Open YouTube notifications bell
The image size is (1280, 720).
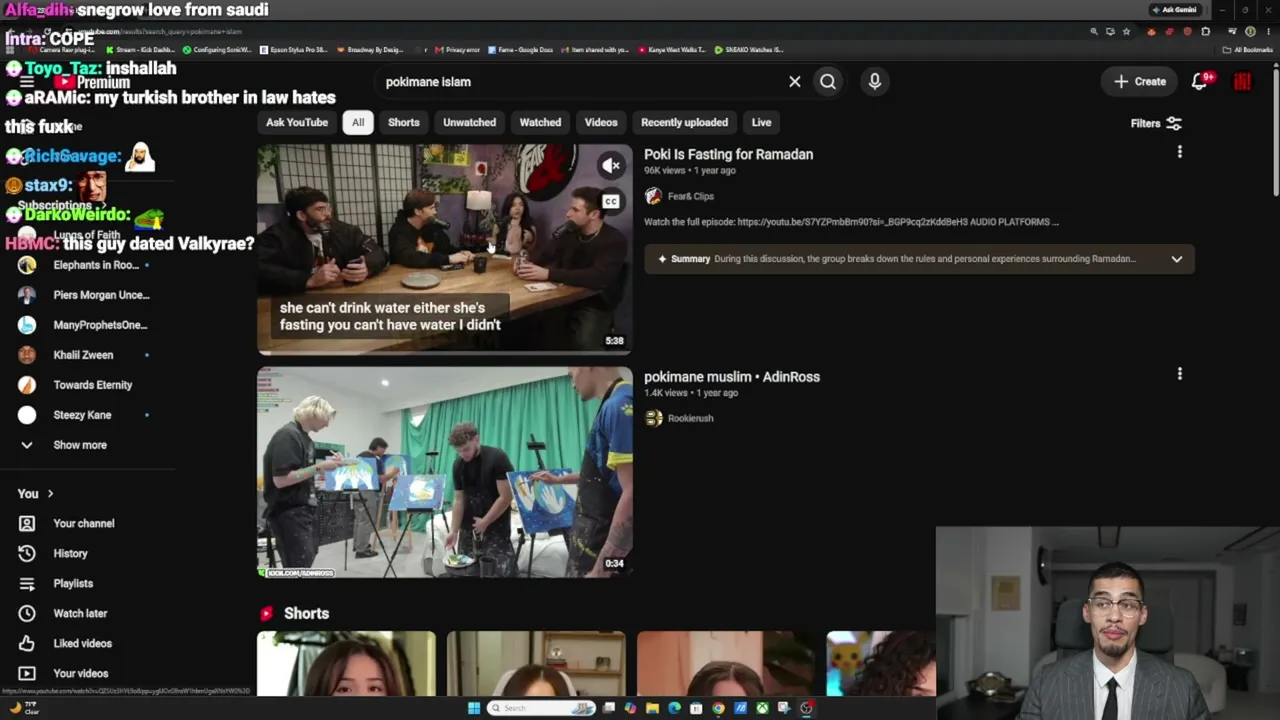1200,82
